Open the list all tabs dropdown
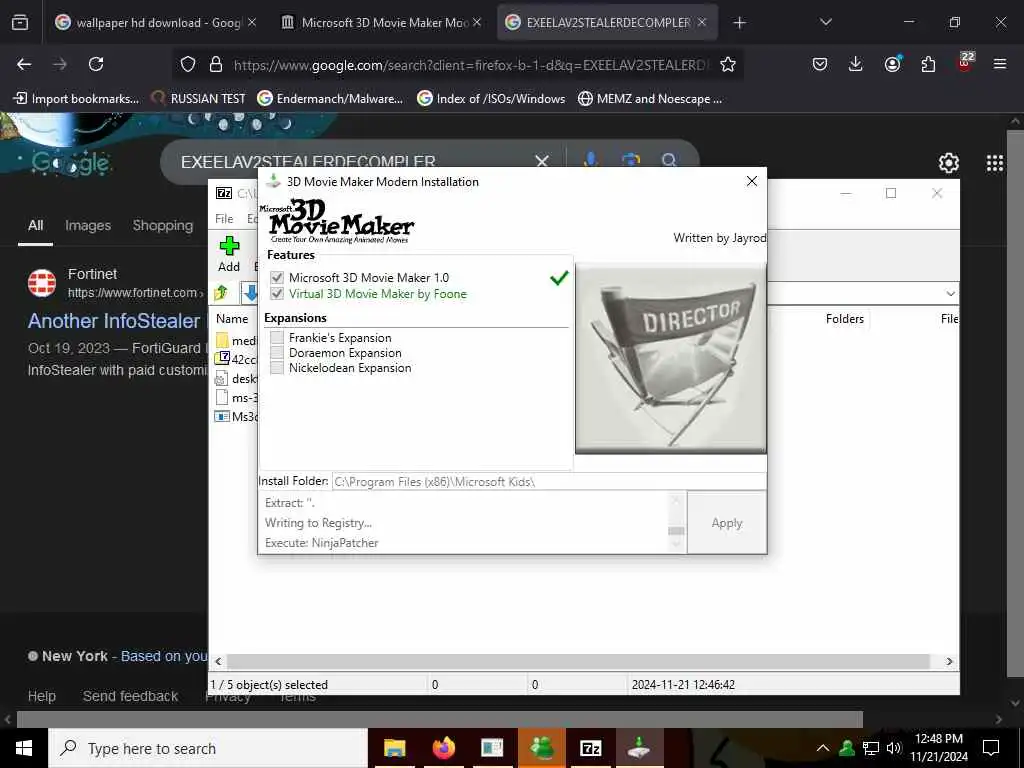 coord(825,22)
